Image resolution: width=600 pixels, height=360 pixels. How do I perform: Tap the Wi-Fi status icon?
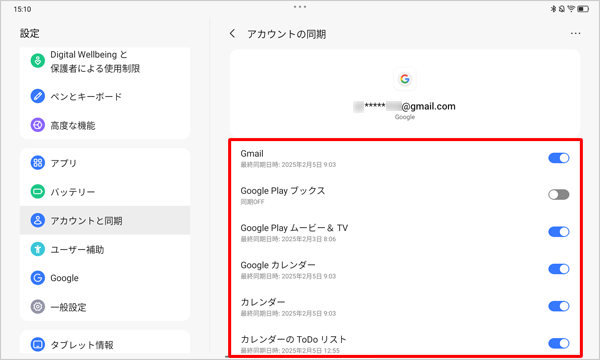point(571,9)
